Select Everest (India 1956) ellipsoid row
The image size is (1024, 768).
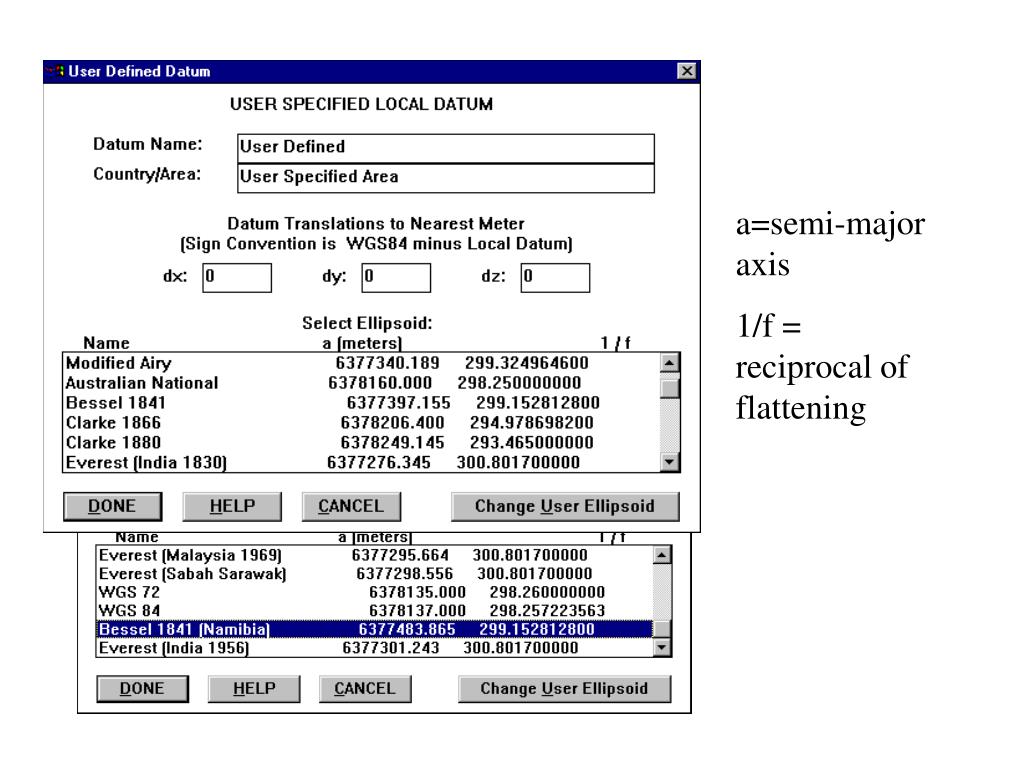point(374,648)
